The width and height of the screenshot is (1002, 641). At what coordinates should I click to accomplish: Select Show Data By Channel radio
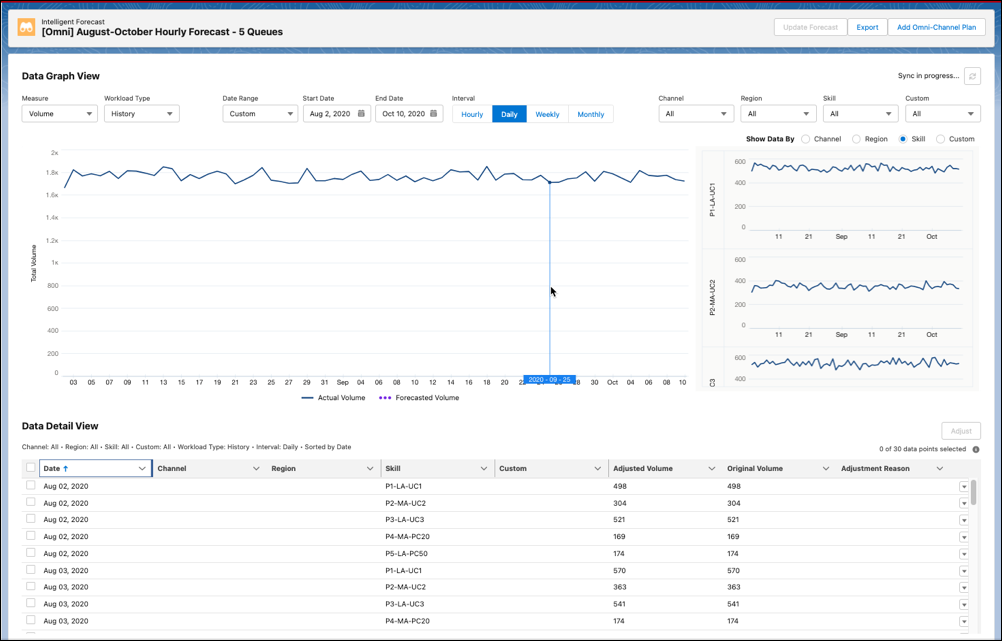click(805, 139)
